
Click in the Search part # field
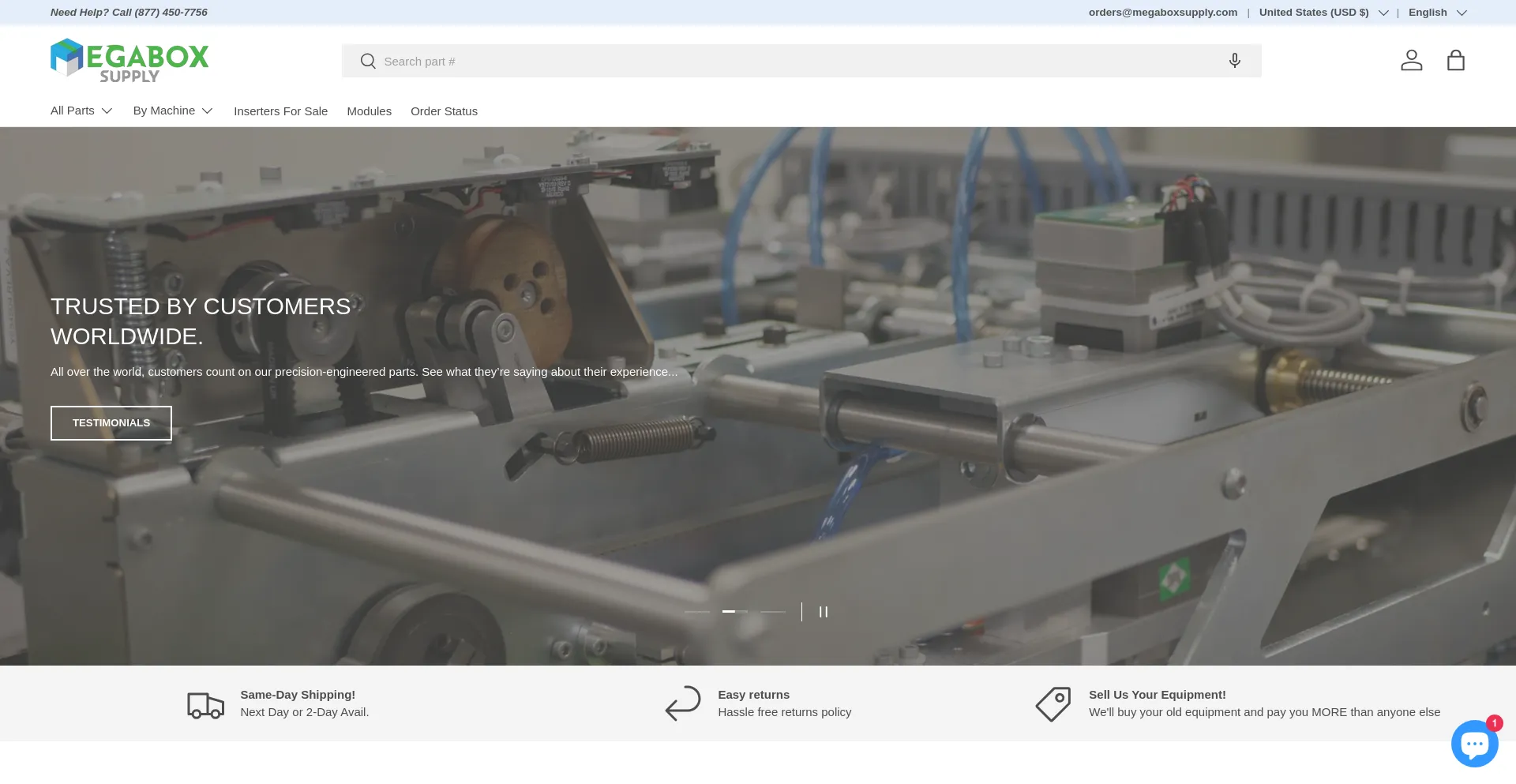point(790,62)
